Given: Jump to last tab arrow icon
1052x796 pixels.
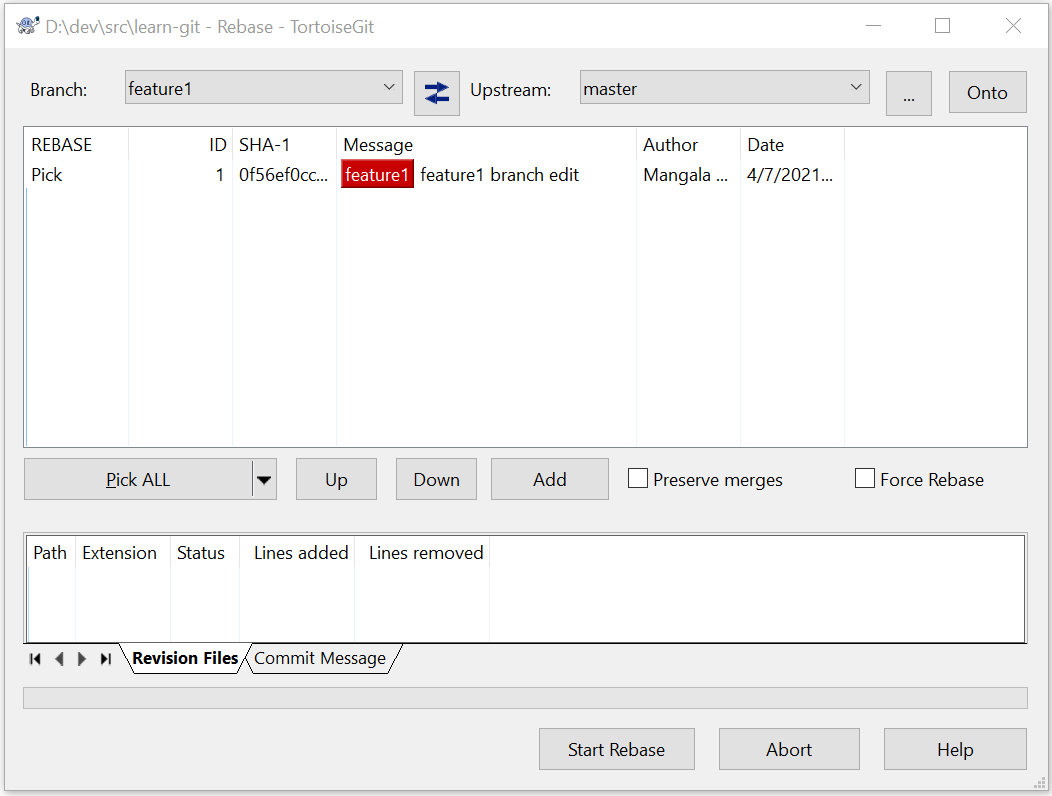Looking at the screenshot, I should [105, 659].
